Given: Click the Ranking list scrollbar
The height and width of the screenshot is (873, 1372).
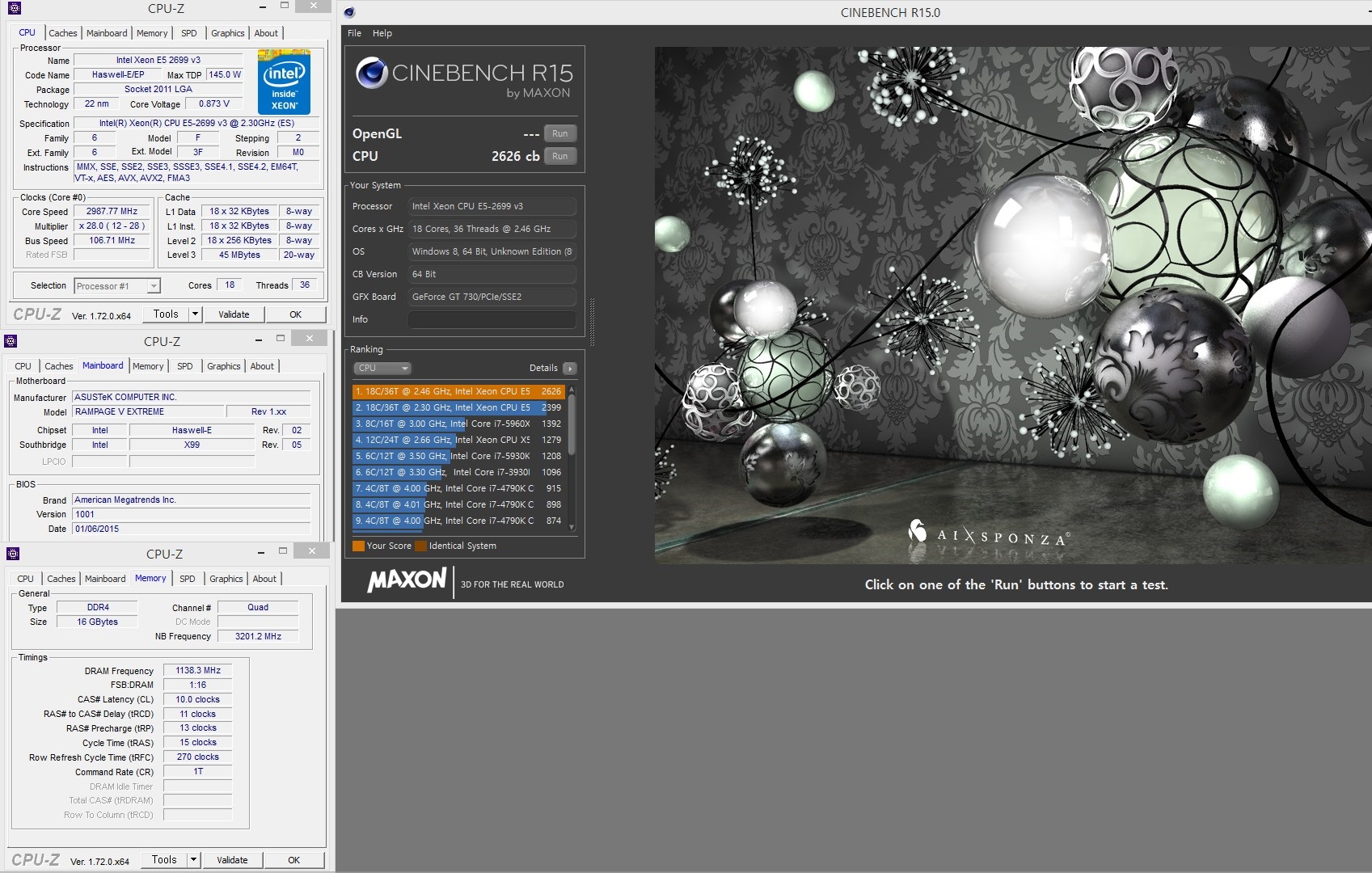Looking at the screenshot, I should tap(572, 458).
